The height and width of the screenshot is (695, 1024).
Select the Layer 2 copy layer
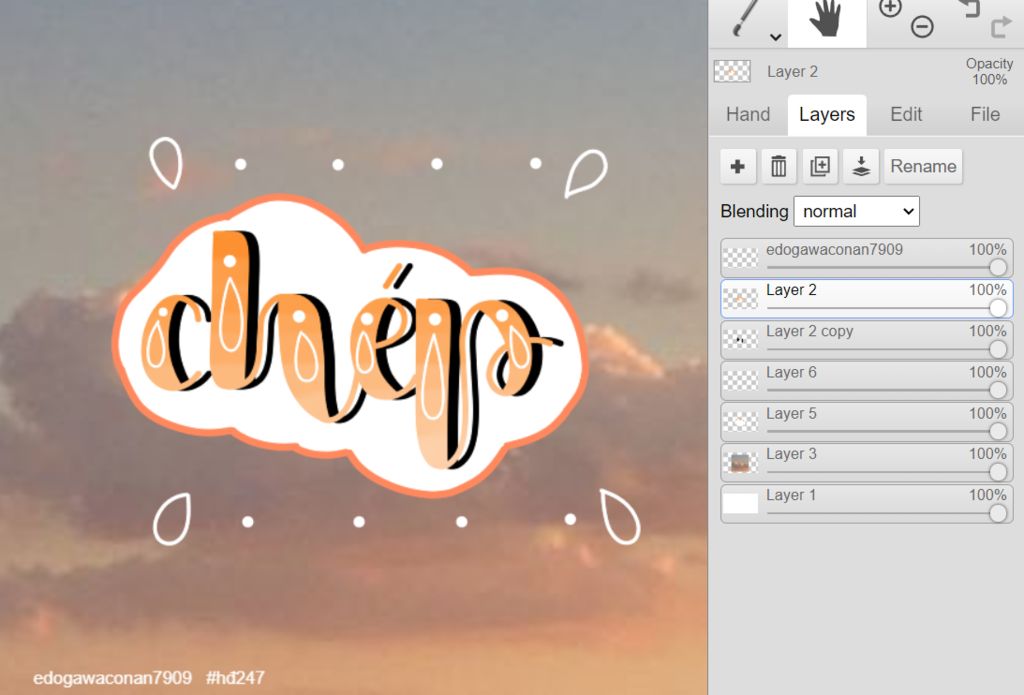click(867, 340)
